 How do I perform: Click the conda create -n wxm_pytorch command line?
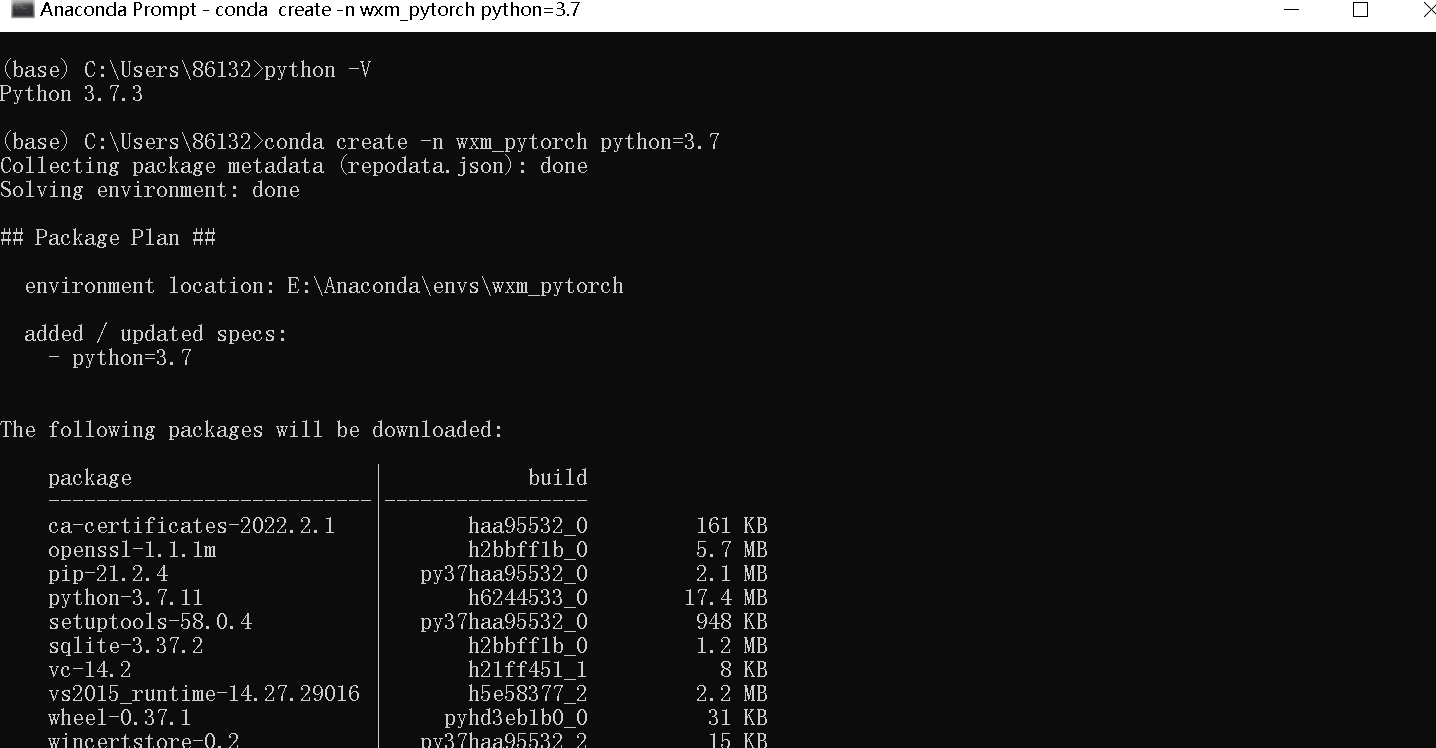360,142
